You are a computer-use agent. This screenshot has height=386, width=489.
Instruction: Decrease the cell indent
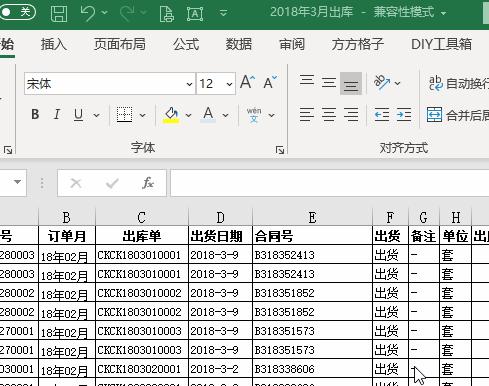pyautogui.click(x=382, y=115)
